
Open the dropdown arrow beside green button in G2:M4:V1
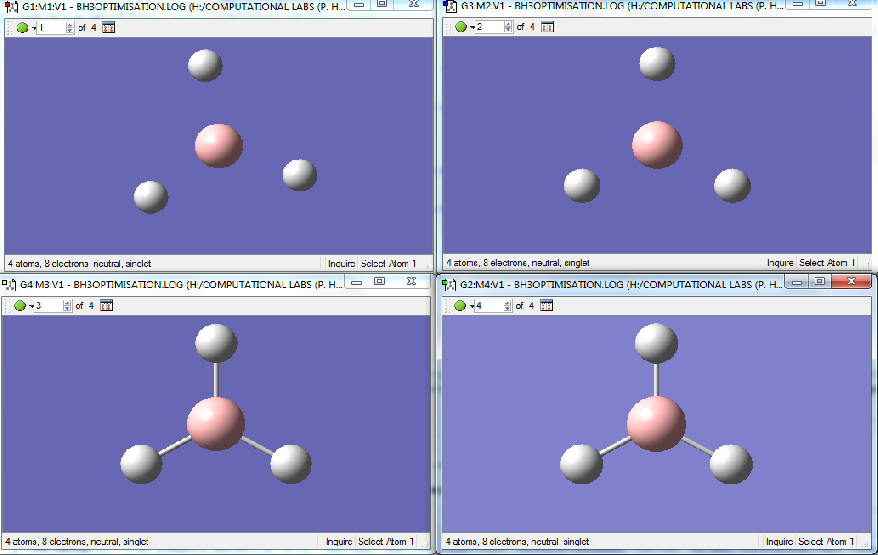click(471, 306)
